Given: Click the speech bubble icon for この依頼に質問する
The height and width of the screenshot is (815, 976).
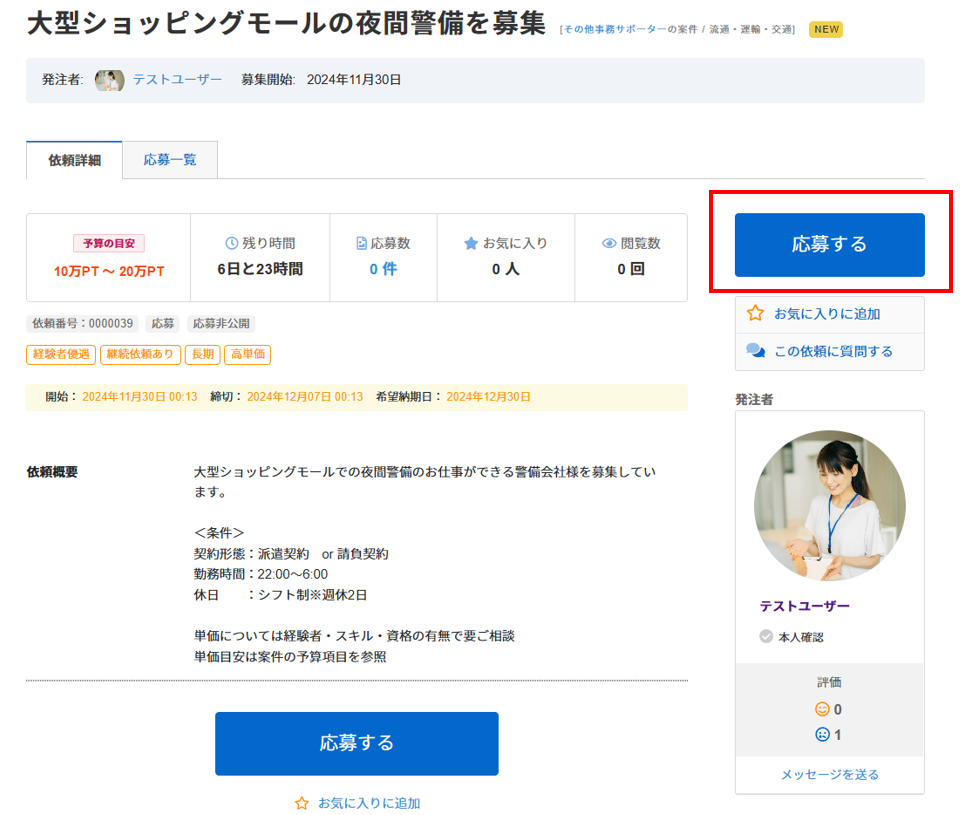Looking at the screenshot, I should (x=756, y=351).
